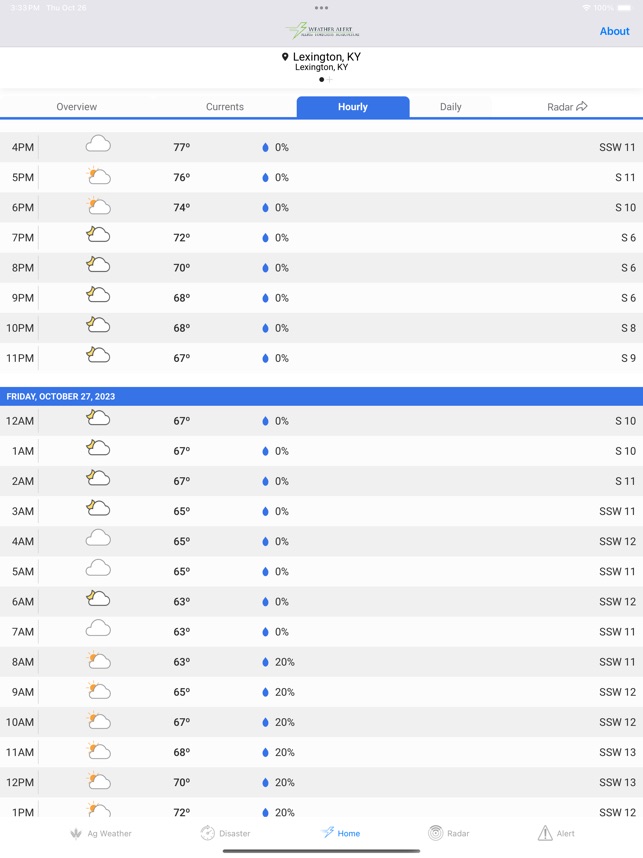Tap the cloudy icon for 4PM
This screenshot has height=858, width=643.
click(98, 144)
